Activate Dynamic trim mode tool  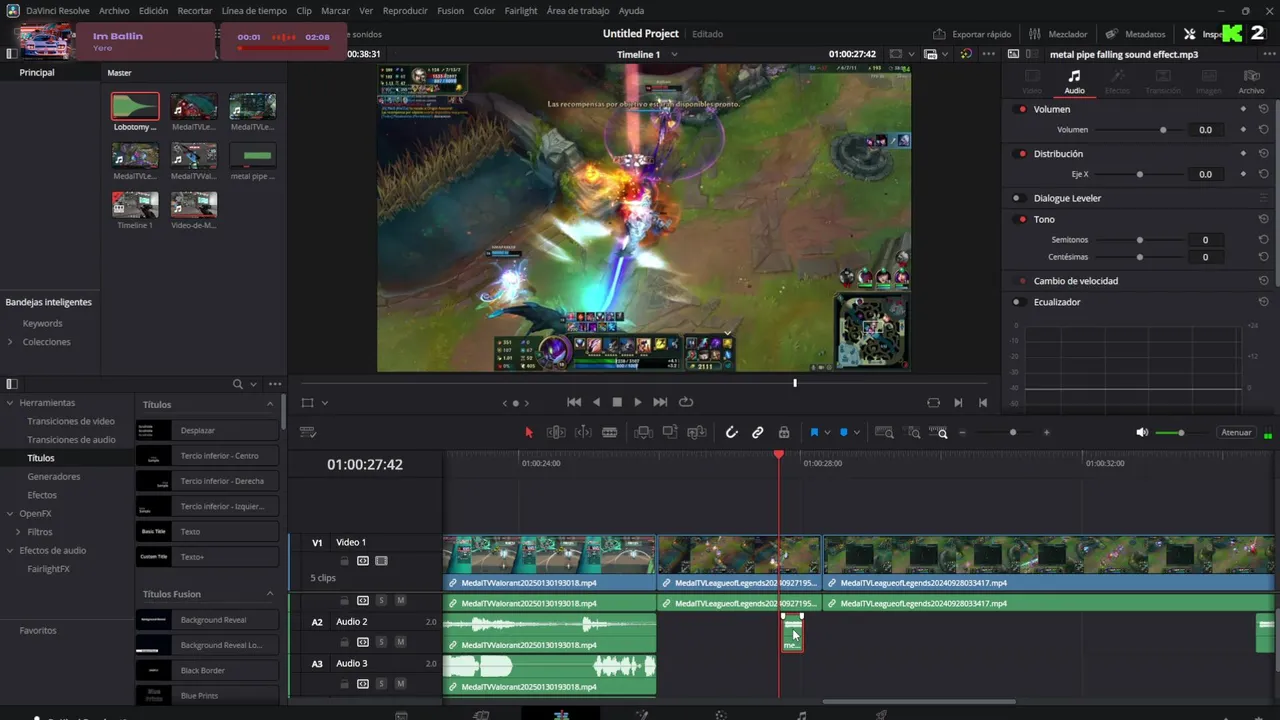click(x=583, y=433)
